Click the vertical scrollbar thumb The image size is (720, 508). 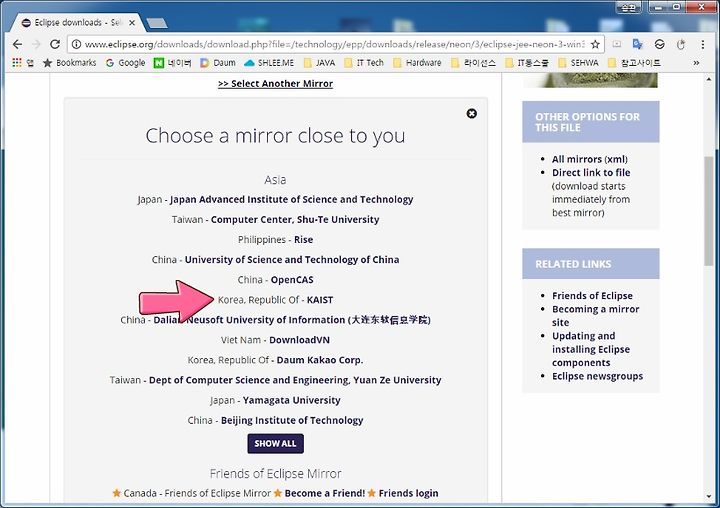(x=709, y=211)
